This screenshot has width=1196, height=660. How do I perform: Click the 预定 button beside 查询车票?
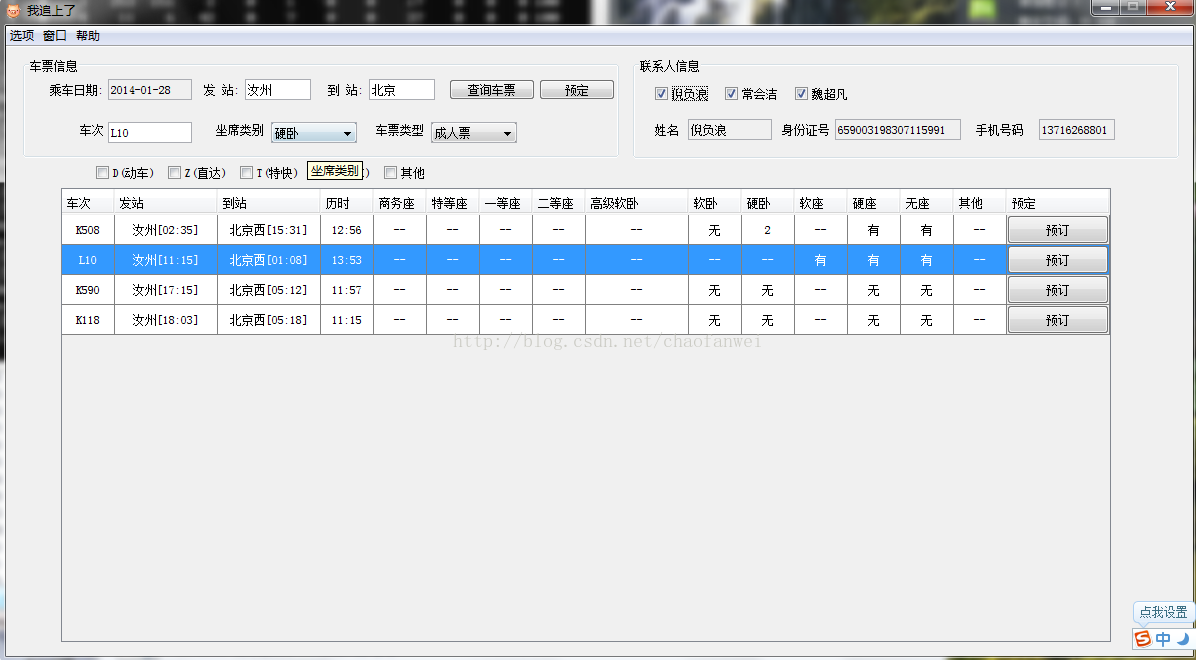coord(577,90)
